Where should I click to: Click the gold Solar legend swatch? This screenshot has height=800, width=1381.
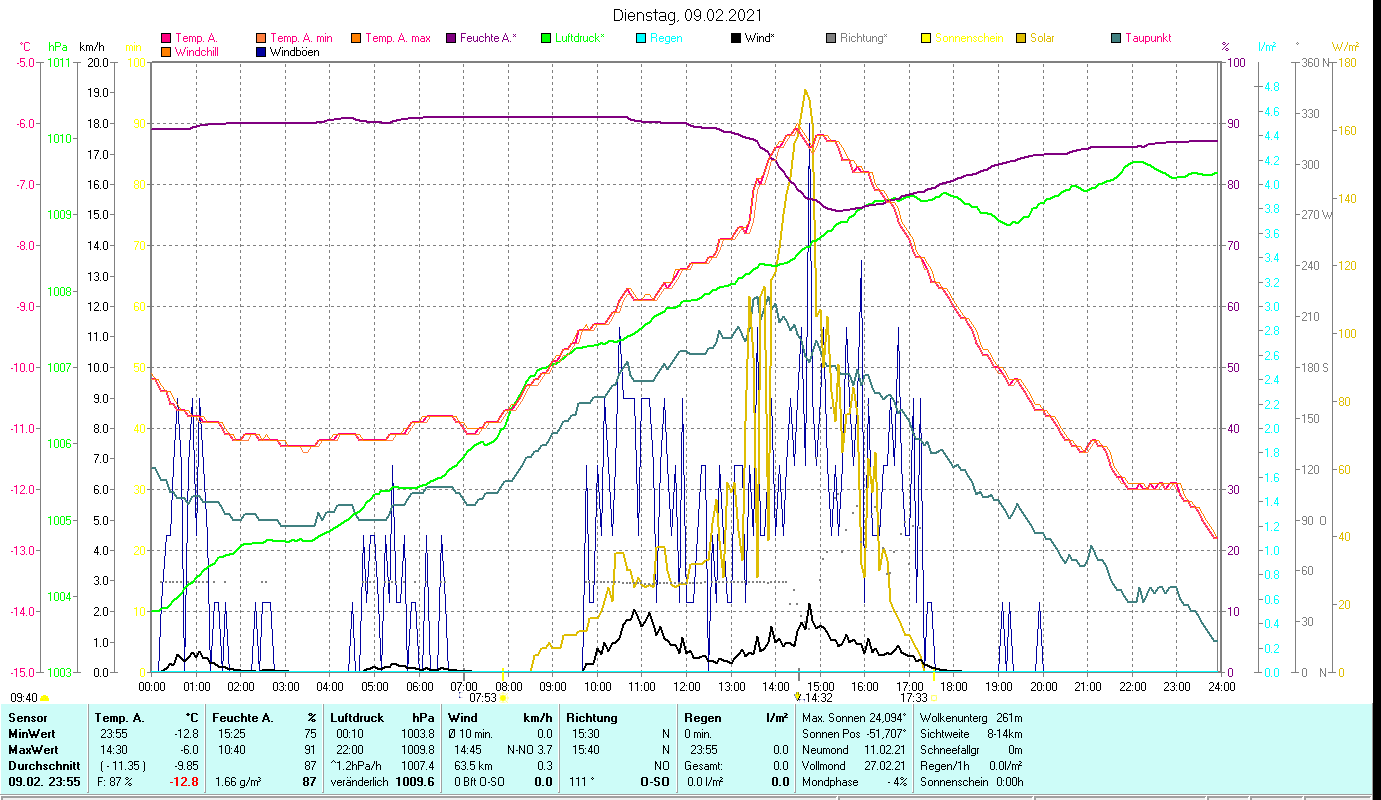1022,38
